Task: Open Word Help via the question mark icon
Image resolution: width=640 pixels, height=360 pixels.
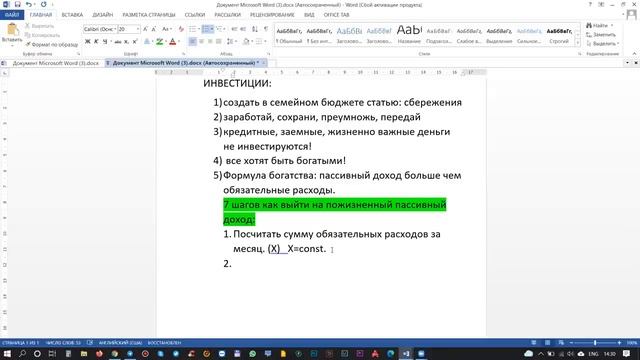Action: [x=590, y=4]
